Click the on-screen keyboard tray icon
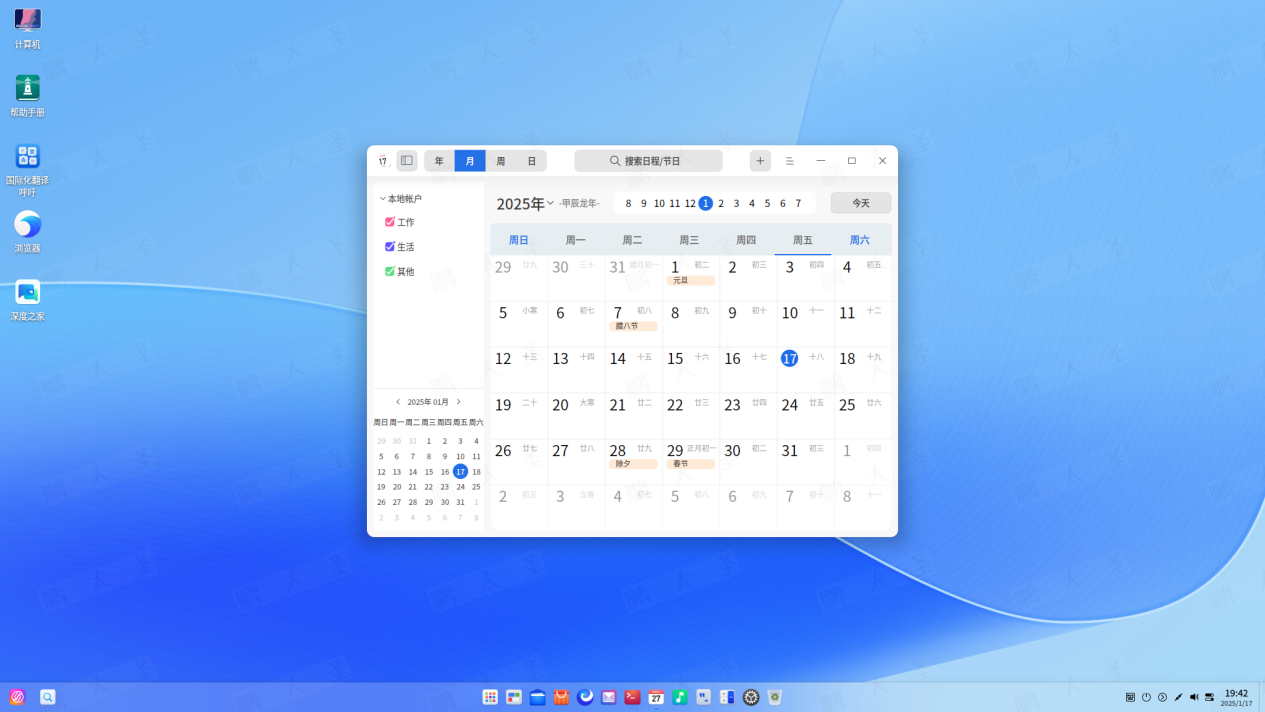 (1130, 697)
